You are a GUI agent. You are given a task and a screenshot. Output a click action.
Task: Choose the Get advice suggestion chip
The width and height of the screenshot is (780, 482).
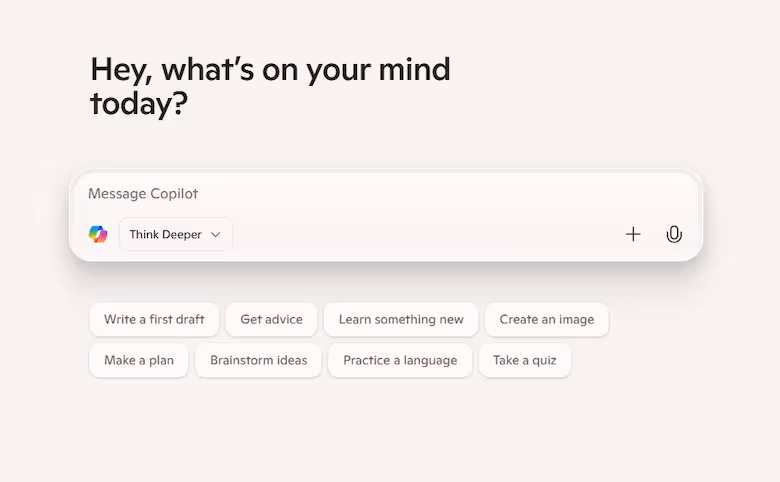click(271, 319)
